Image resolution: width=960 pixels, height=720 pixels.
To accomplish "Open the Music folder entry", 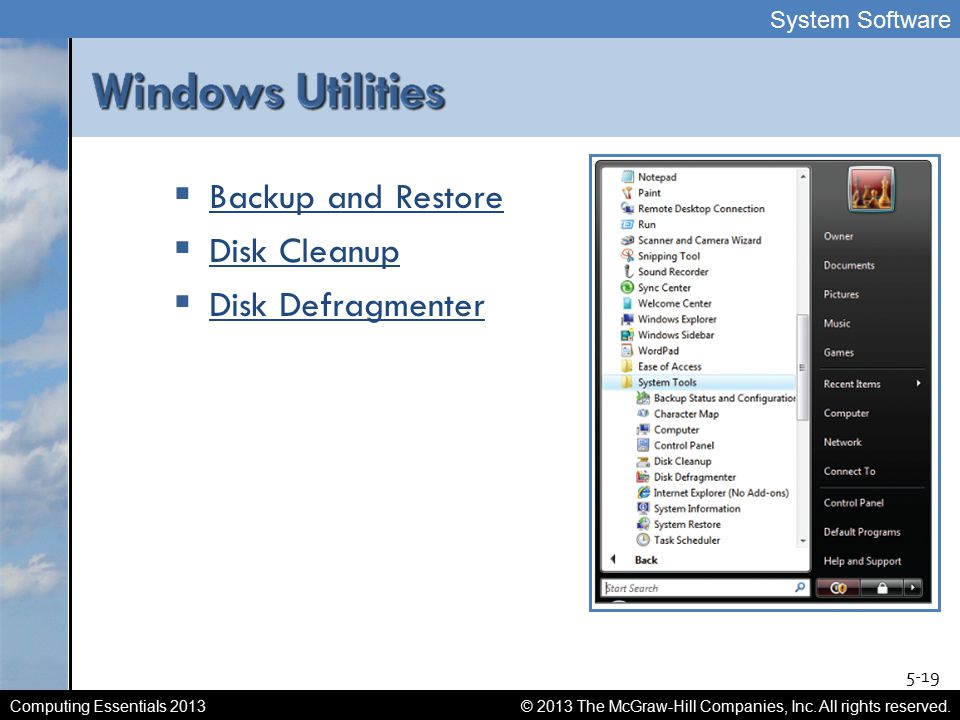I will 836,323.
